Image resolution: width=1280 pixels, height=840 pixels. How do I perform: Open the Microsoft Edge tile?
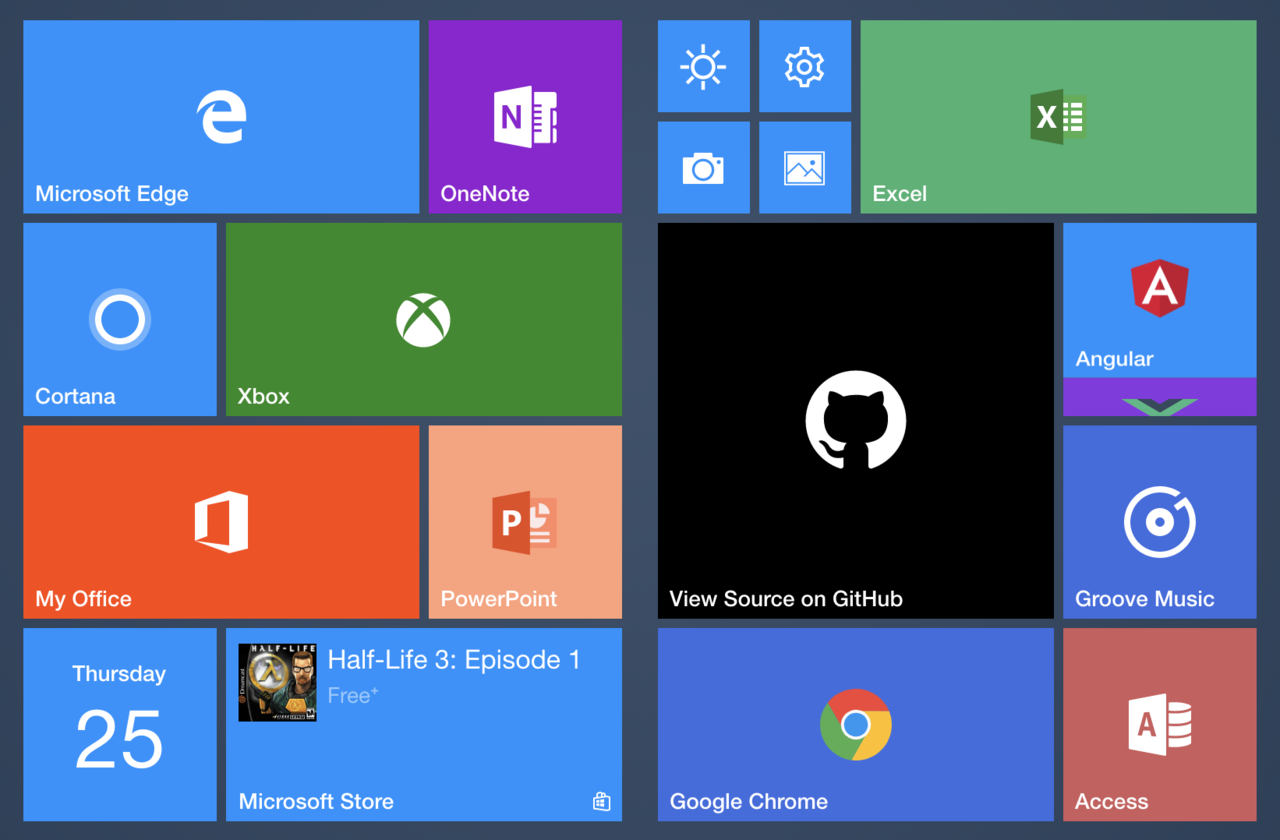tap(221, 117)
